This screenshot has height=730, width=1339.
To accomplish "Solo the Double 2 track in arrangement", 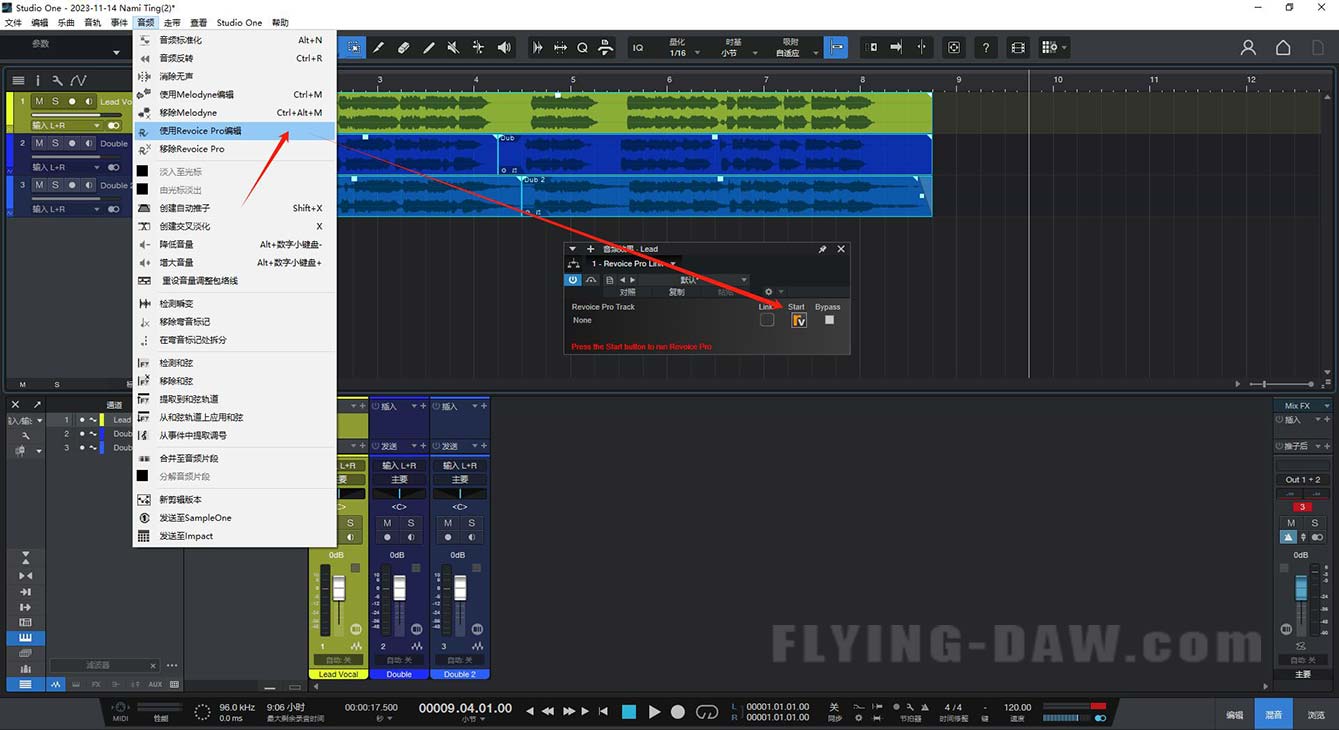I will click(55, 185).
